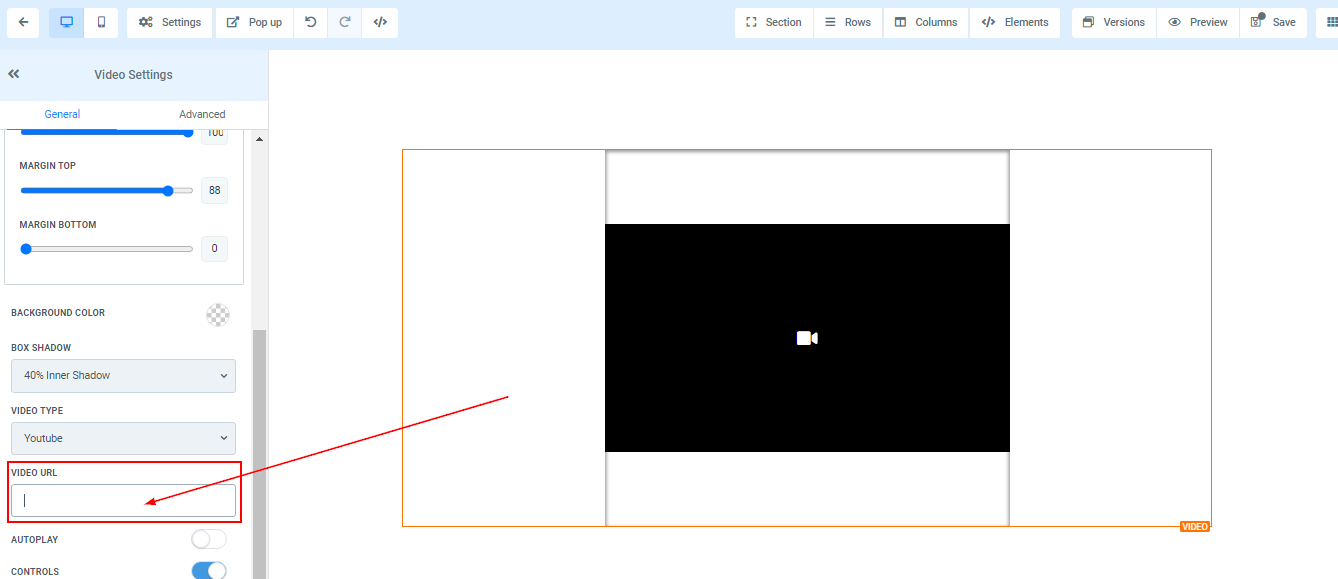Open the Background Color swatch
This screenshot has width=1338, height=579.
pyautogui.click(x=217, y=314)
